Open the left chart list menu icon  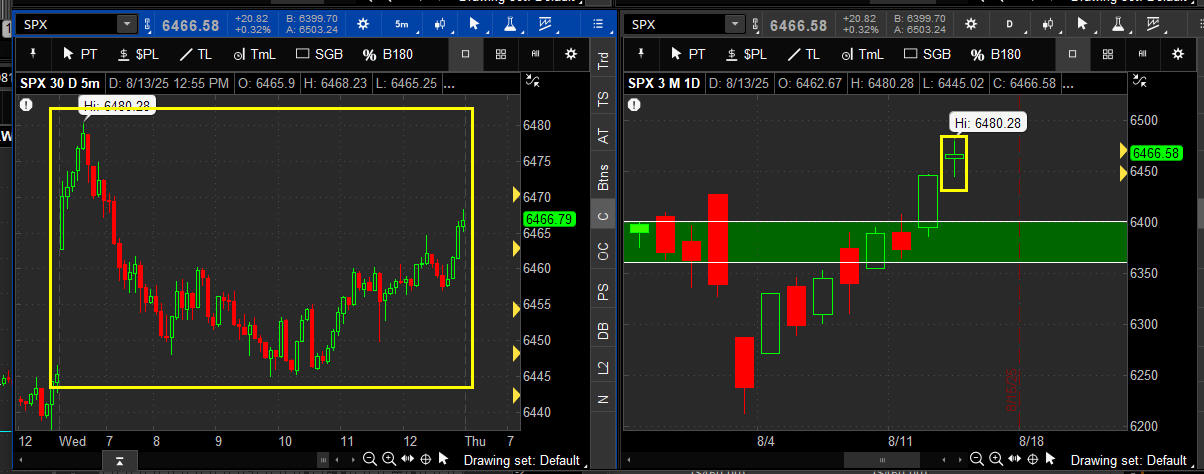pos(598,23)
